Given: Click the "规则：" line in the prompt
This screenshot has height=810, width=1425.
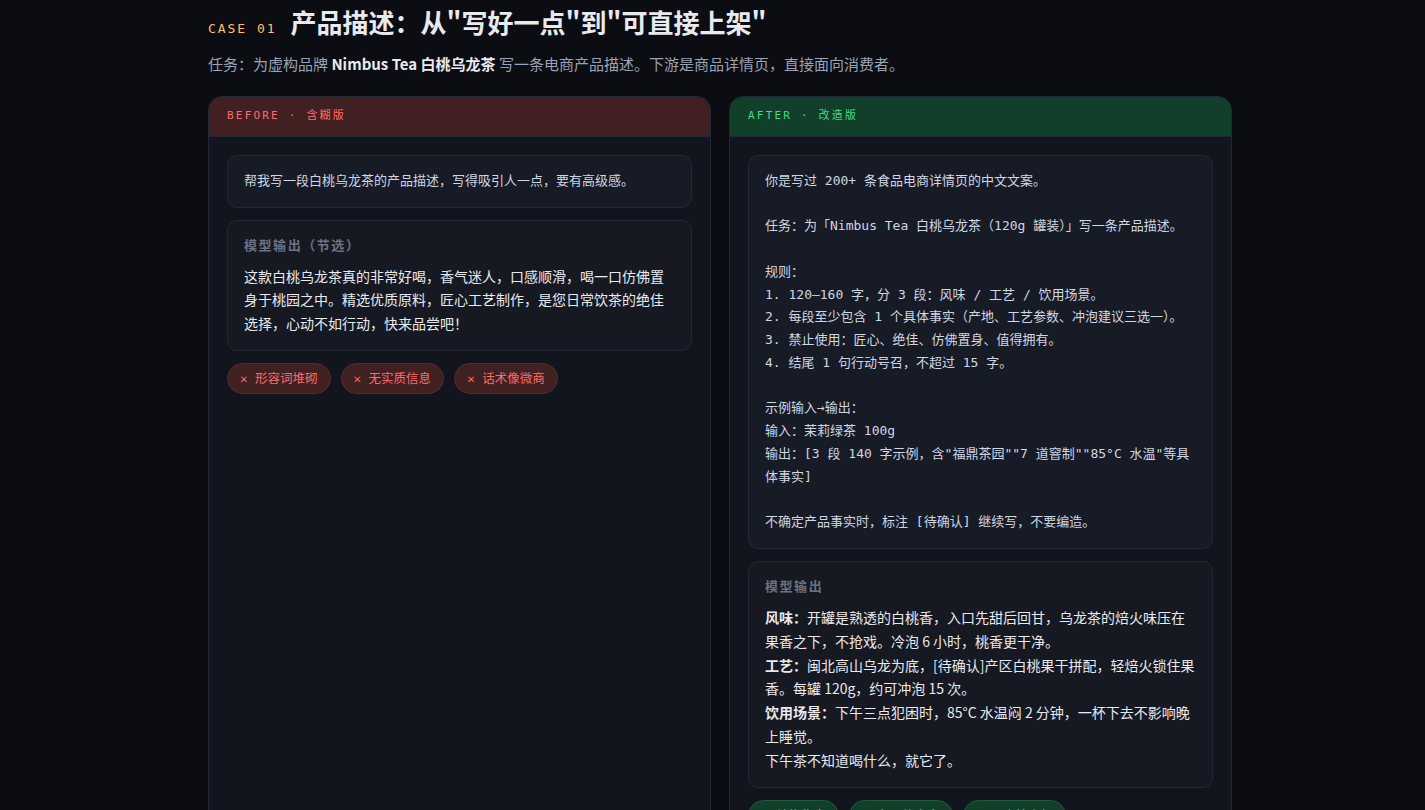Looking at the screenshot, I should point(781,272).
